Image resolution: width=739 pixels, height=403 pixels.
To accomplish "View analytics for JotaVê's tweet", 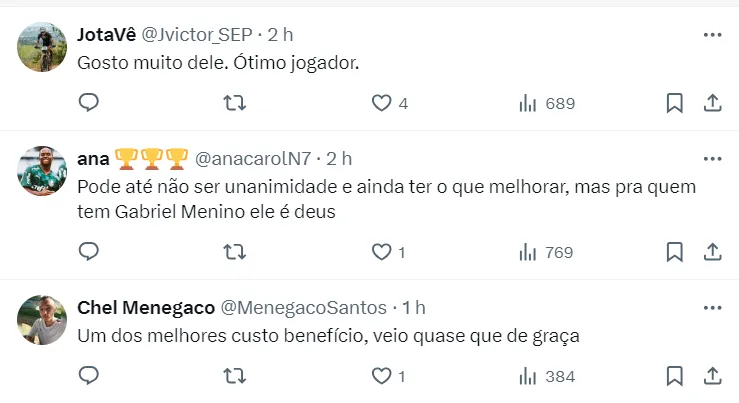I will [x=528, y=103].
